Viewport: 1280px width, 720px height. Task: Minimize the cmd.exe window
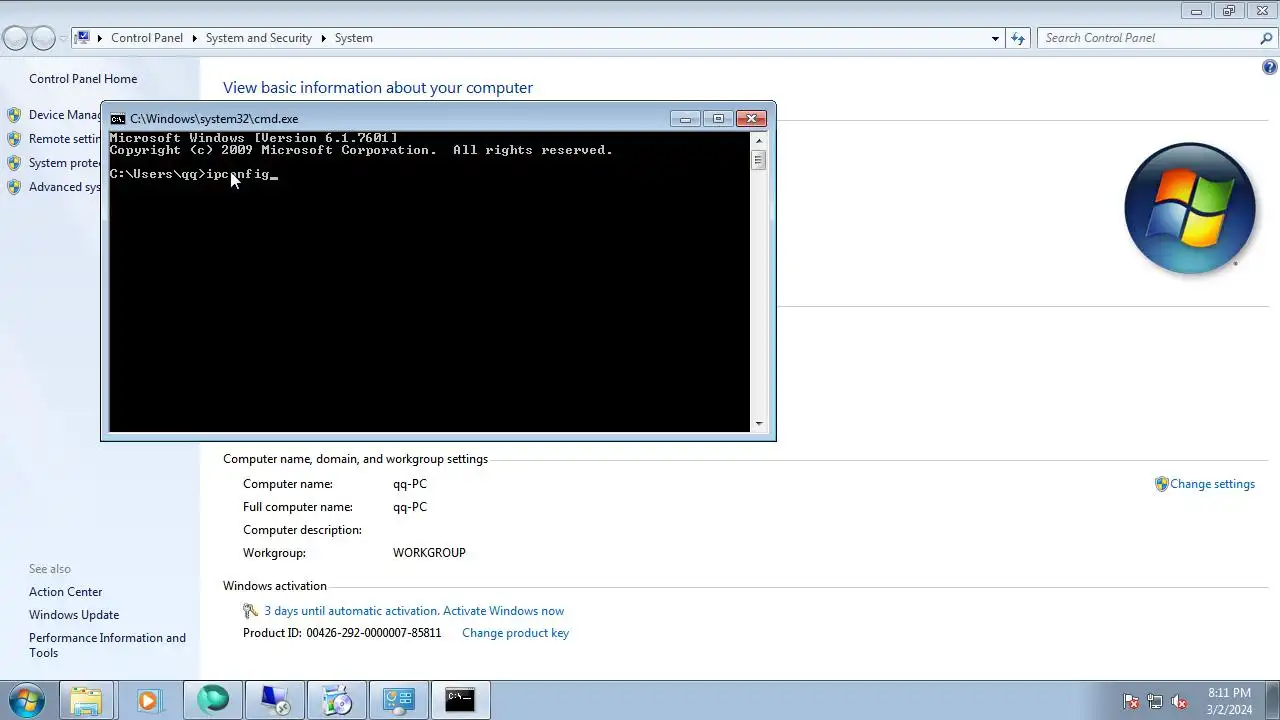click(685, 118)
